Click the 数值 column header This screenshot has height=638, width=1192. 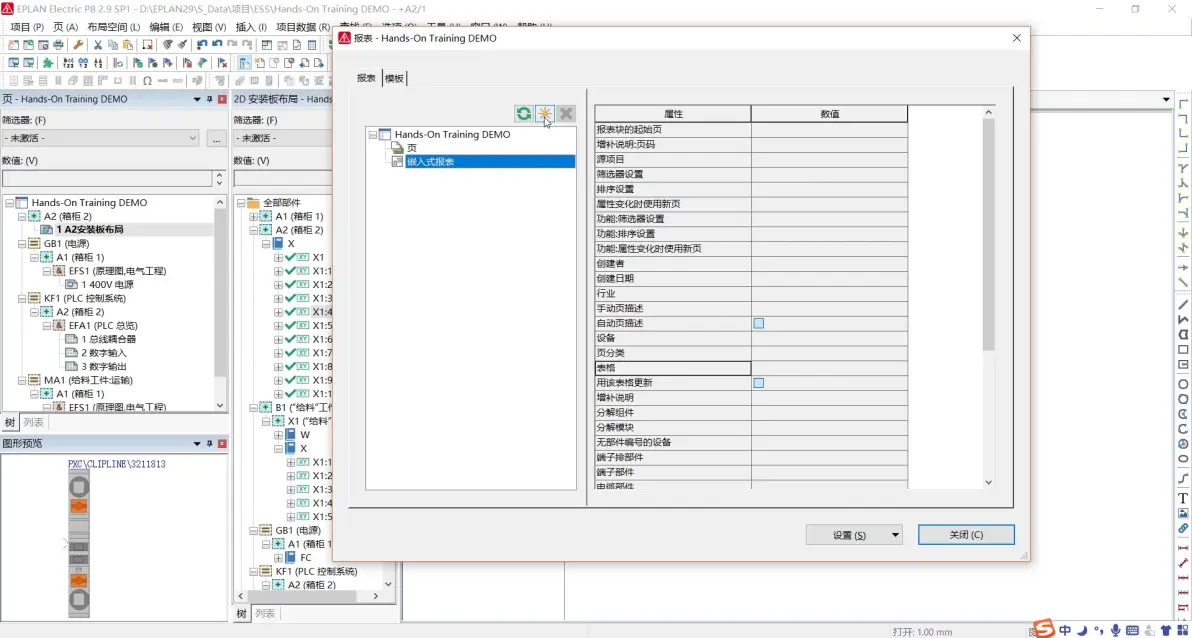[829, 114]
